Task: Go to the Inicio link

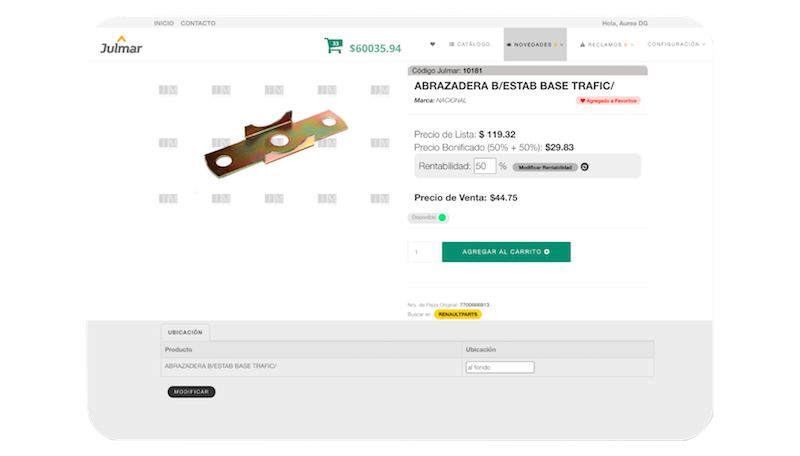Action: (164, 23)
